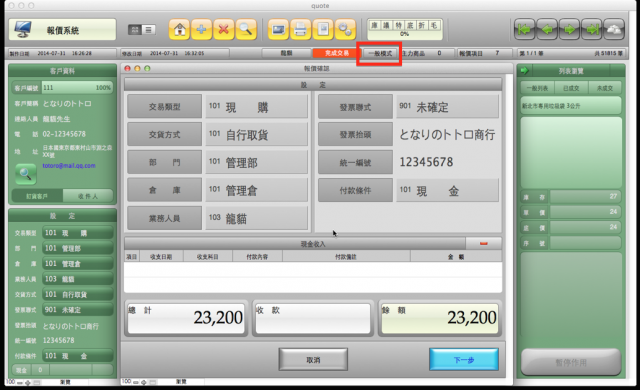
Task: Click the 報價系統 computer logo
Action: pos(23,30)
